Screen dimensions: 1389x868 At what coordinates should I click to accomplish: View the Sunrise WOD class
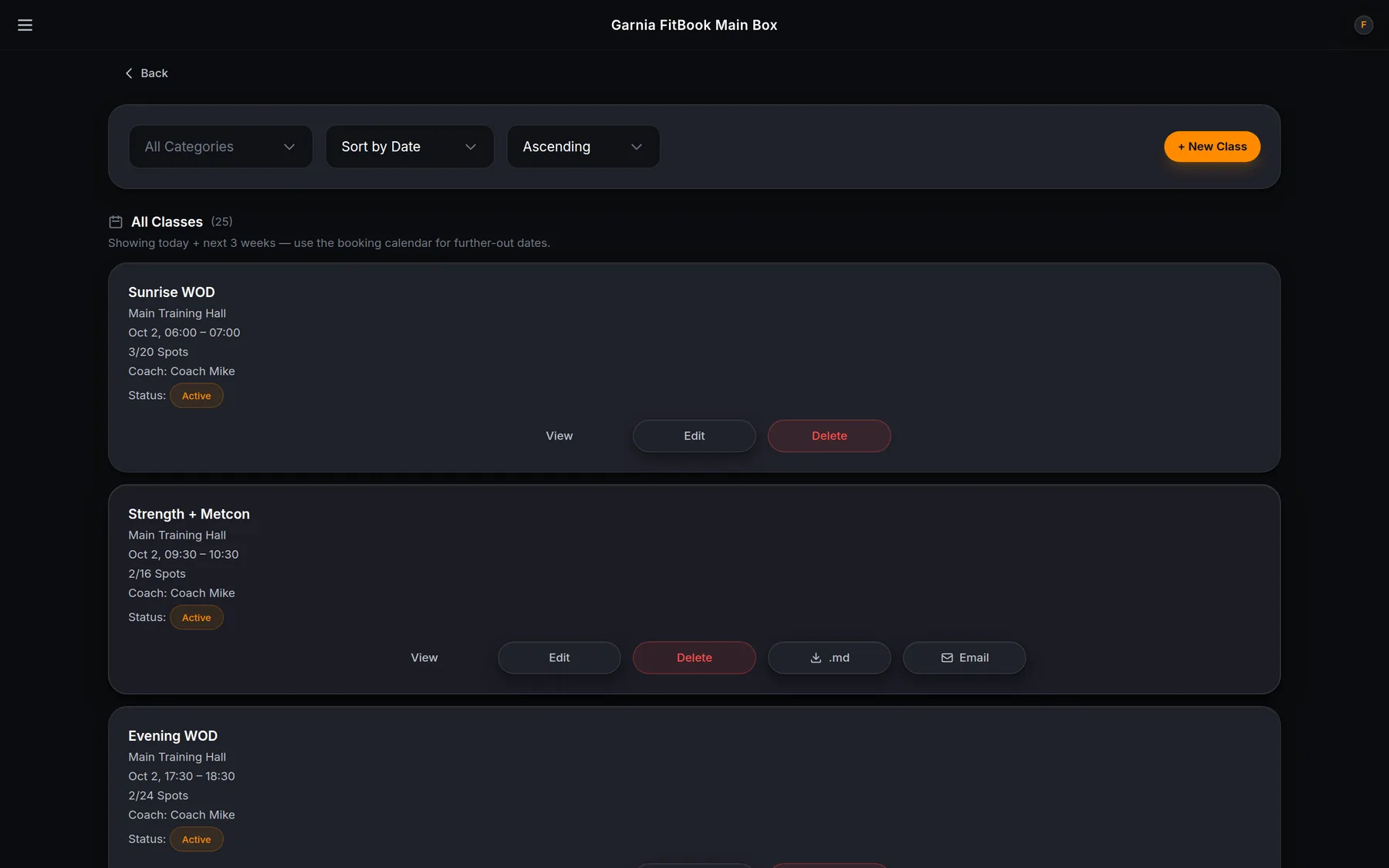tap(559, 436)
